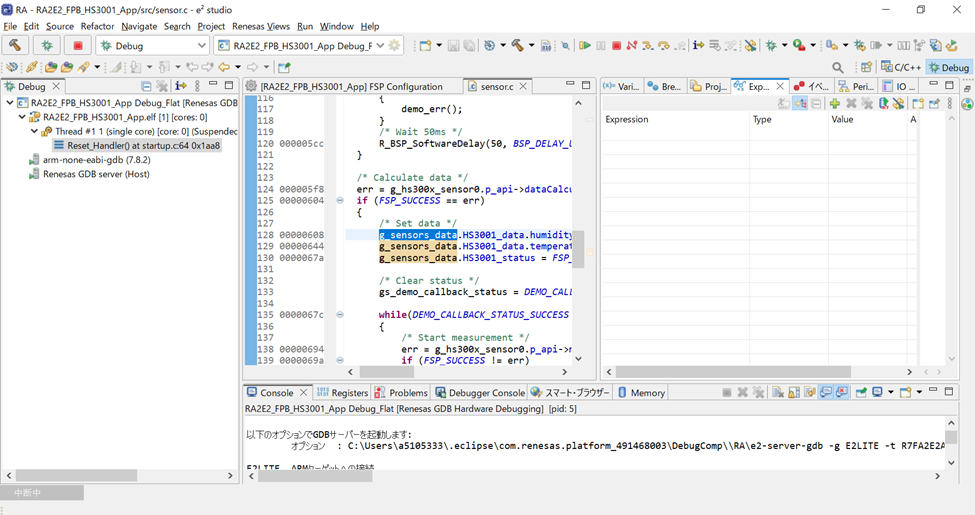Toggle the Debug perspective button

948,67
